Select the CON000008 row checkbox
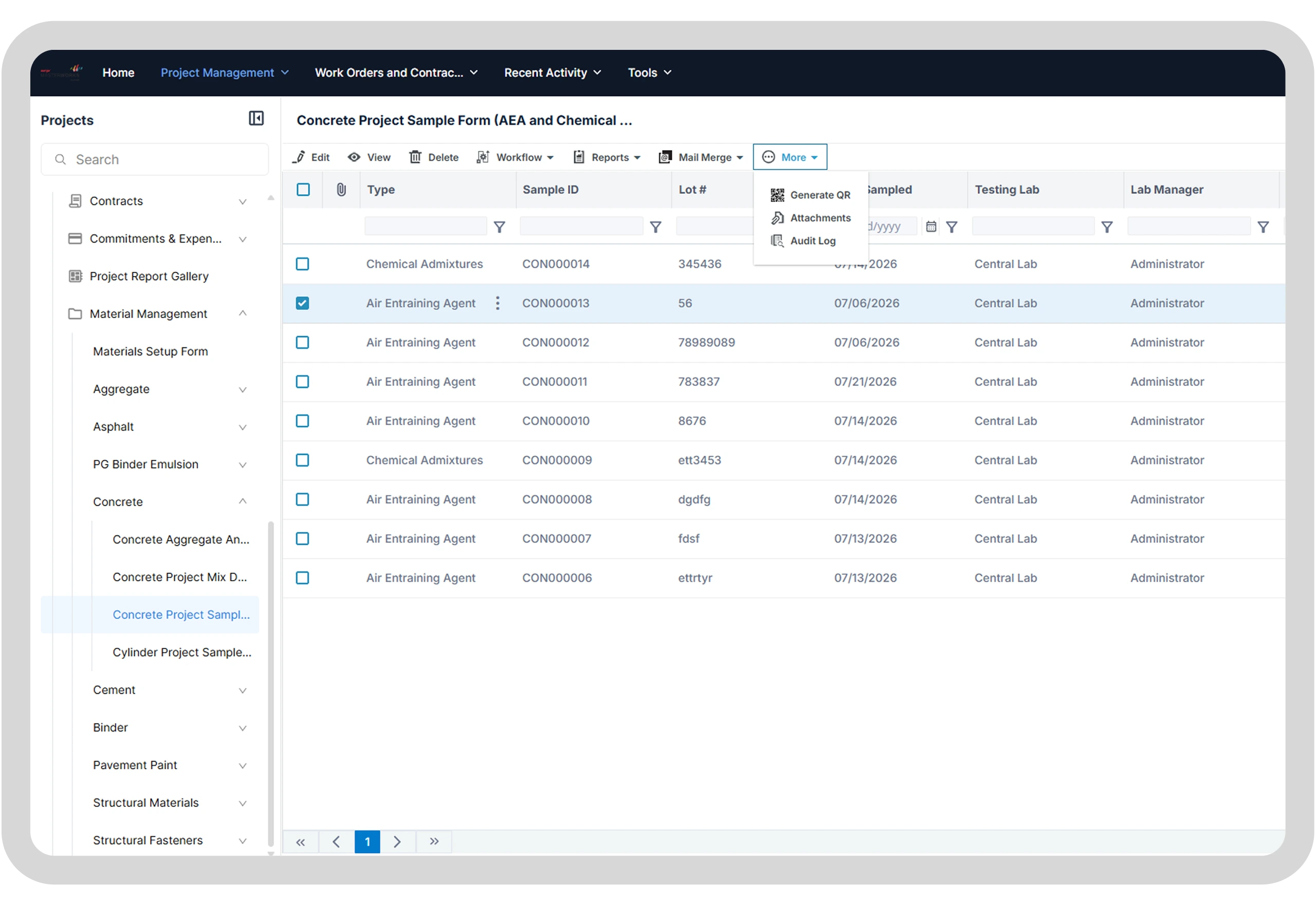This screenshot has width=1316, height=906. tap(303, 499)
